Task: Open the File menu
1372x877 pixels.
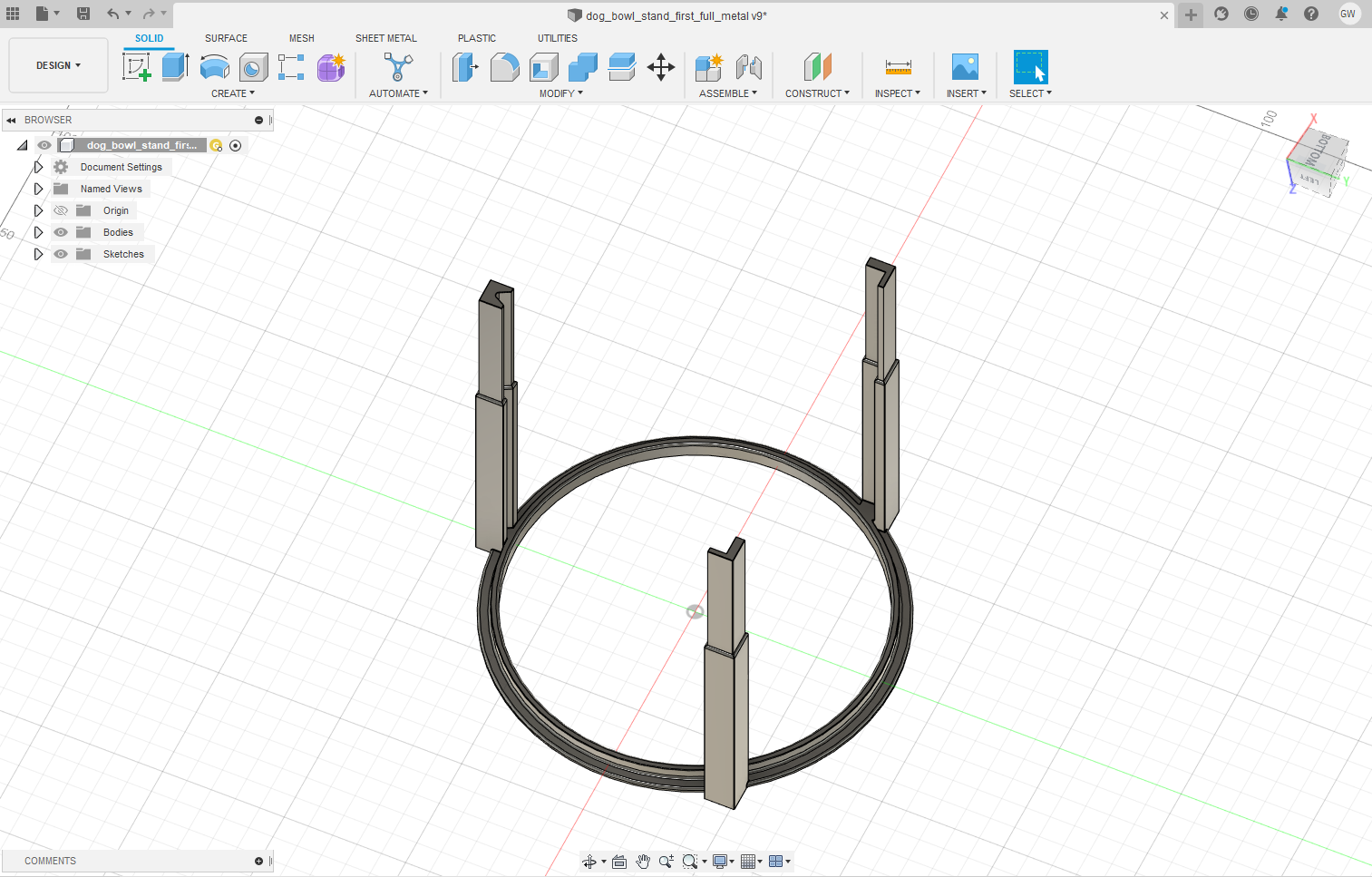Action: tap(46, 14)
